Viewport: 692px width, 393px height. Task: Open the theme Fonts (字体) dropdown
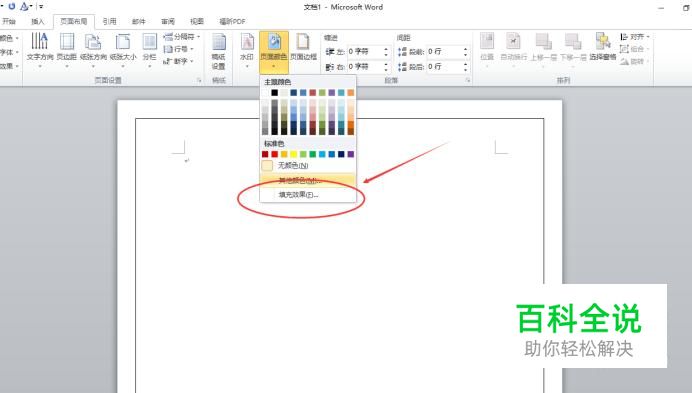pyautogui.click(x=9, y=52)
